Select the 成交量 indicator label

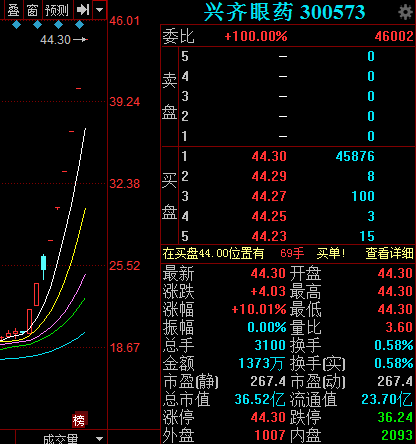point(60,439)
